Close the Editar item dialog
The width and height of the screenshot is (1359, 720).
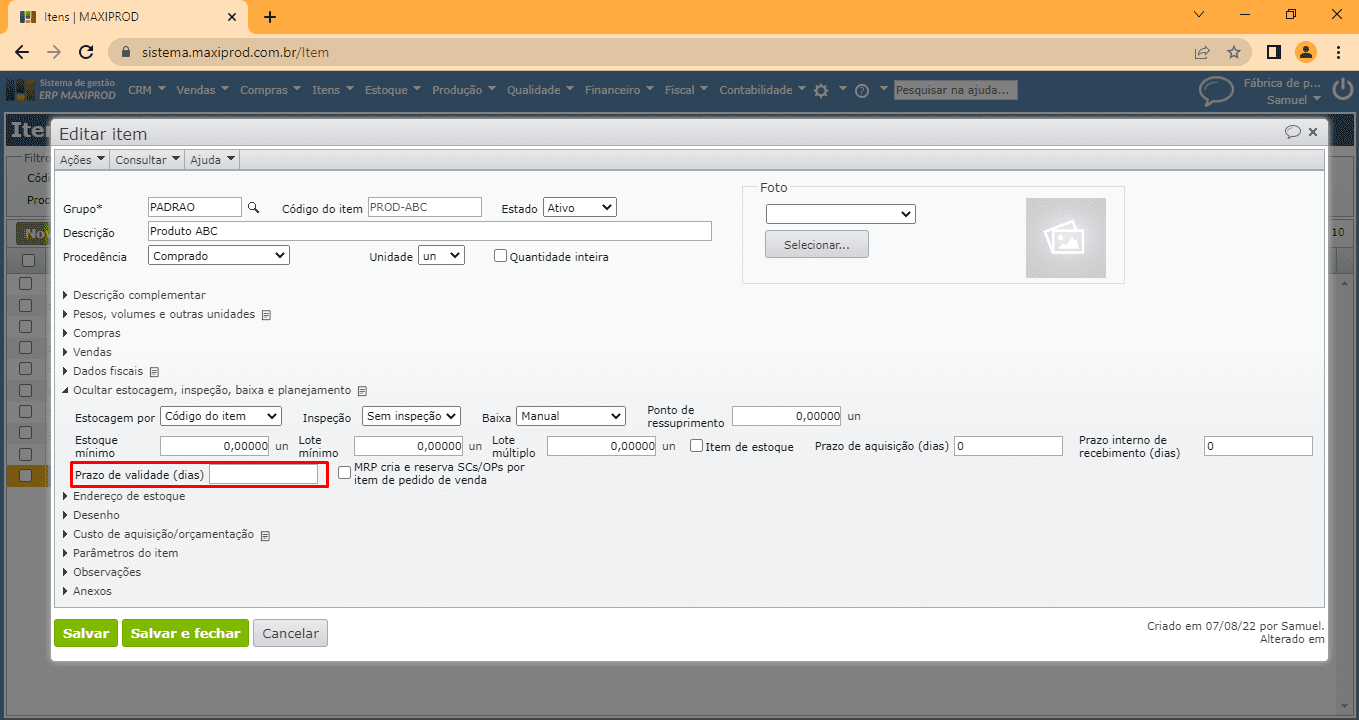coord(1313,132)
